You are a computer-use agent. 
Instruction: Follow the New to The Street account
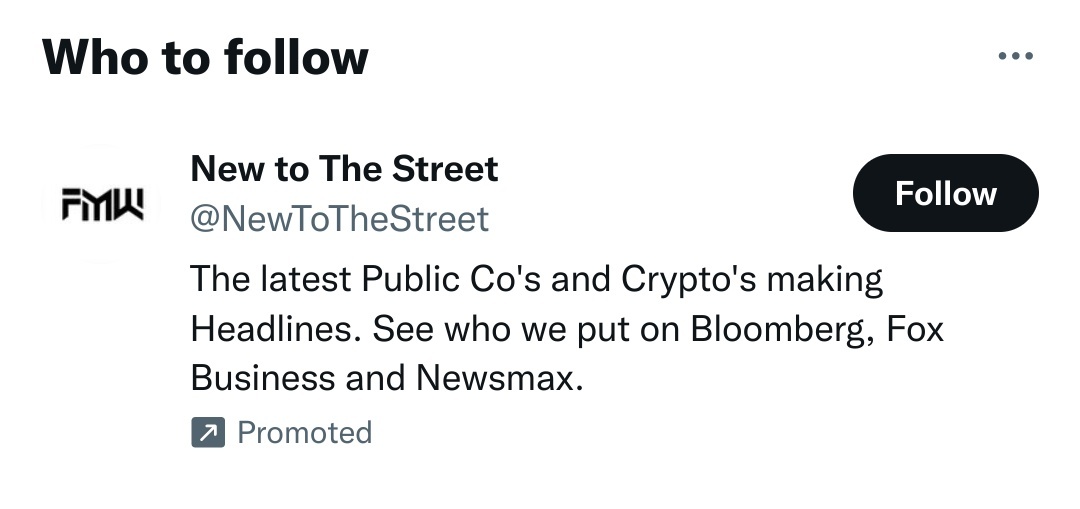coord(945,193)
